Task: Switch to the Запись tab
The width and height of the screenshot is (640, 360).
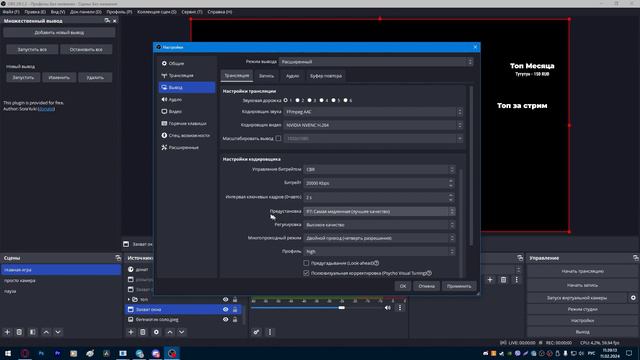Action: coord(266,76)
